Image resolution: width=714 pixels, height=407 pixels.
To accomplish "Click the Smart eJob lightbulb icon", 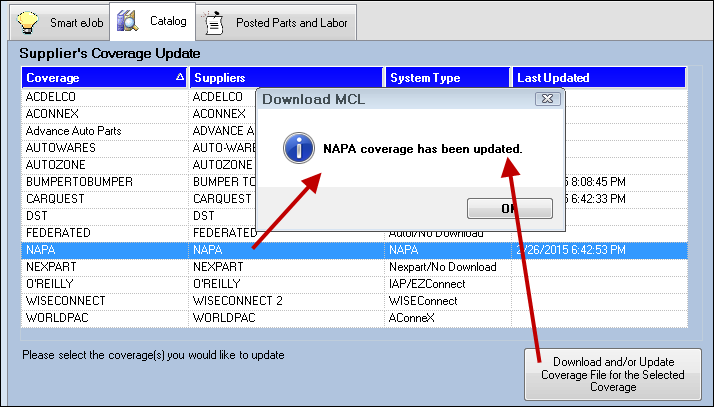I will pyautogui.click(x=28, y=23).
